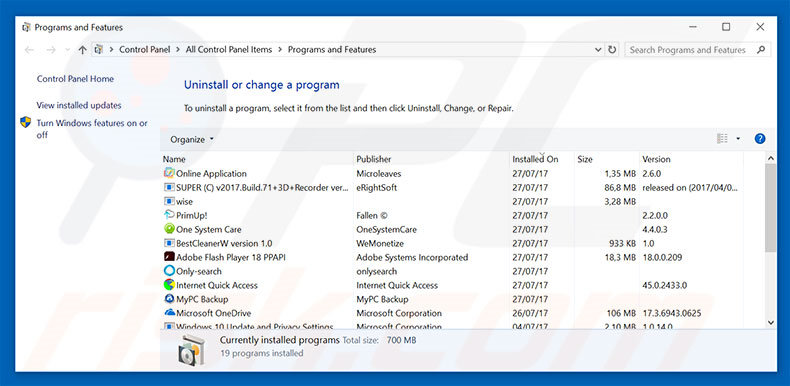790x386 pixels.
Task: Click the Programs and Features breadcrumb
Action: tap(332, 49)
